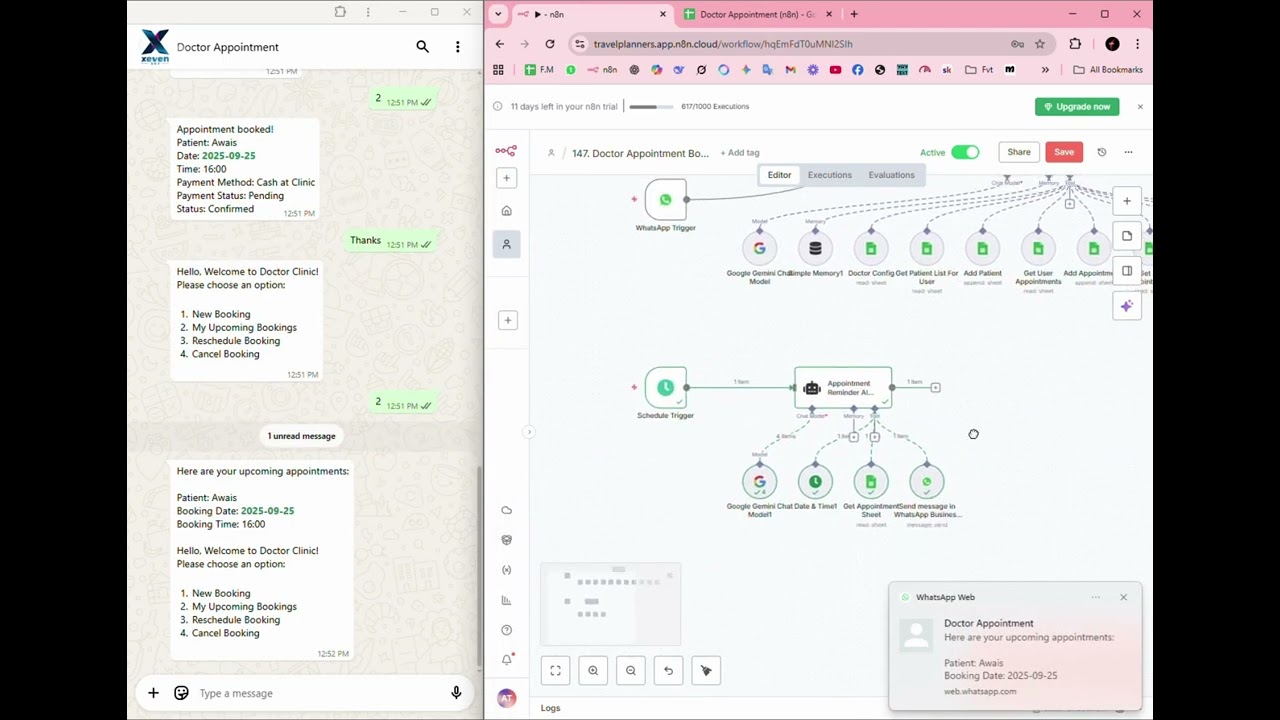
Task: Select the Simple Memory1 node
Action: click(815, 249)
